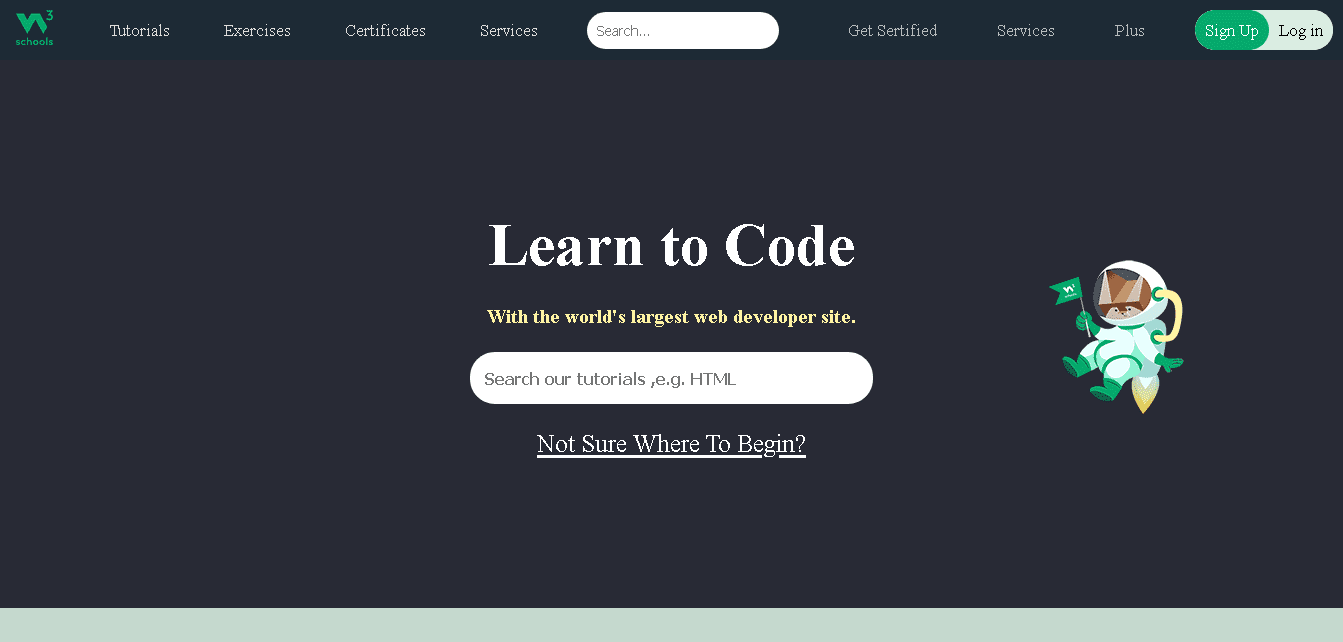
Task: Click the 'Search our tutorials' input box
Action: pyautogui.click(x=671, y=379)
